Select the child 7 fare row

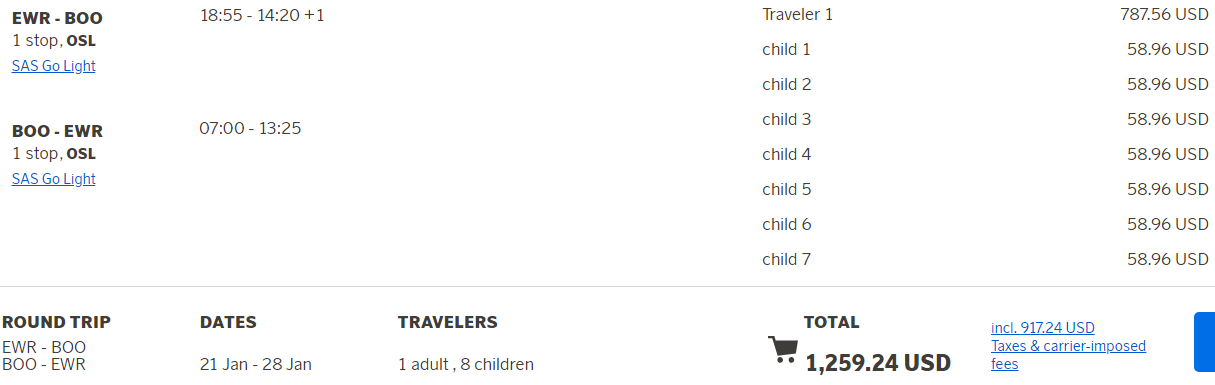[985, 259]
